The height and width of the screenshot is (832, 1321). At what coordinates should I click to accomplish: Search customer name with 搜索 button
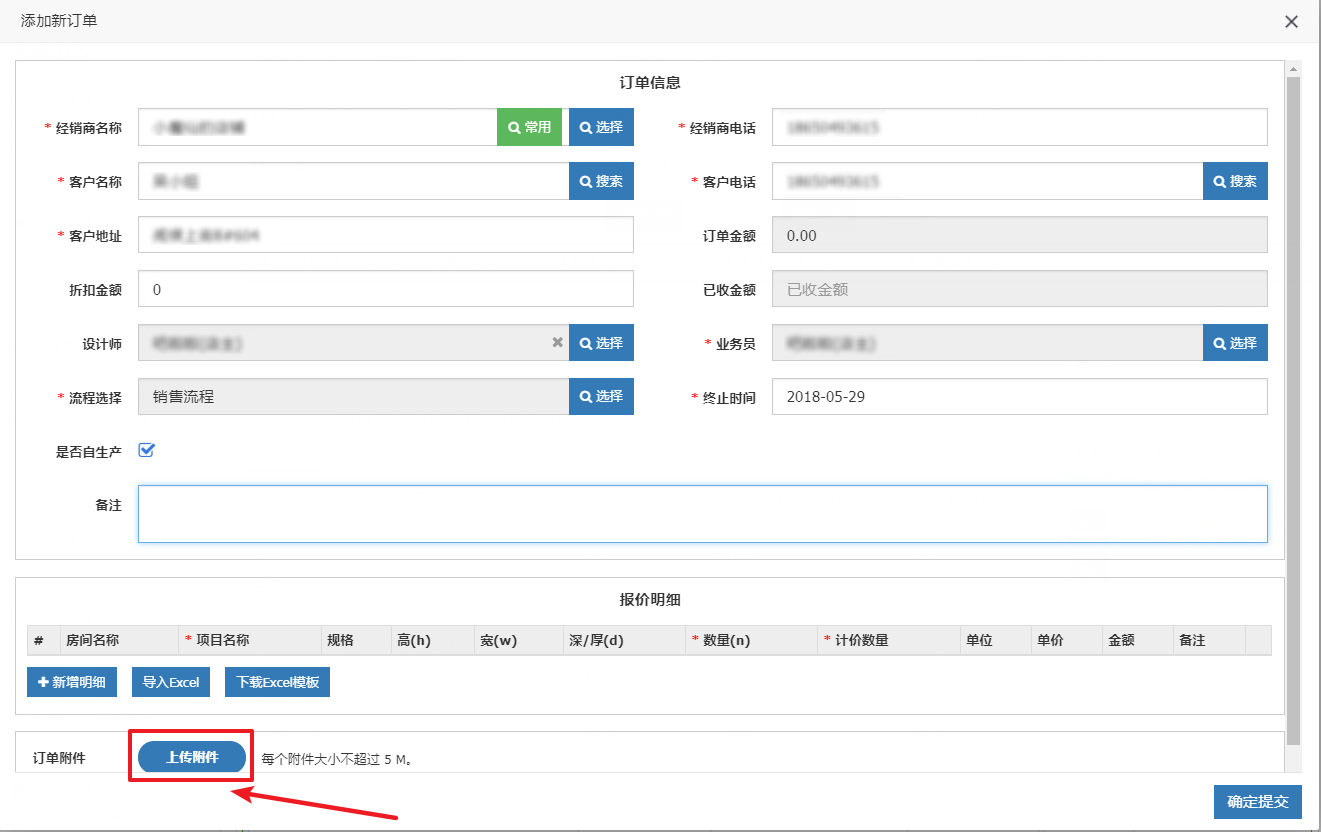pyautogui.click(x=601, y=181)
